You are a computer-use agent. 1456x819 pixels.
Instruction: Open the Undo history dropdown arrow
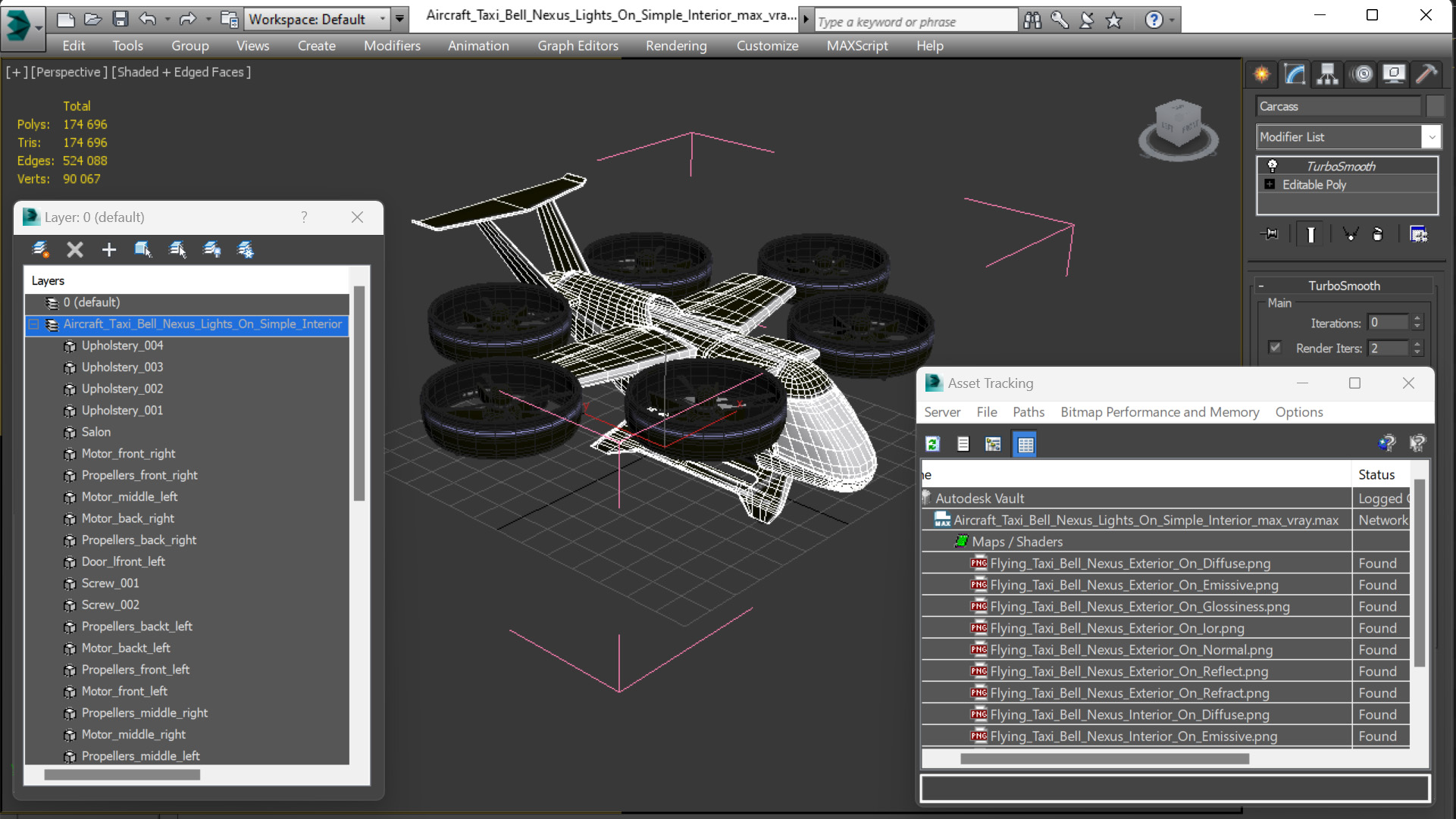[168, 20]
